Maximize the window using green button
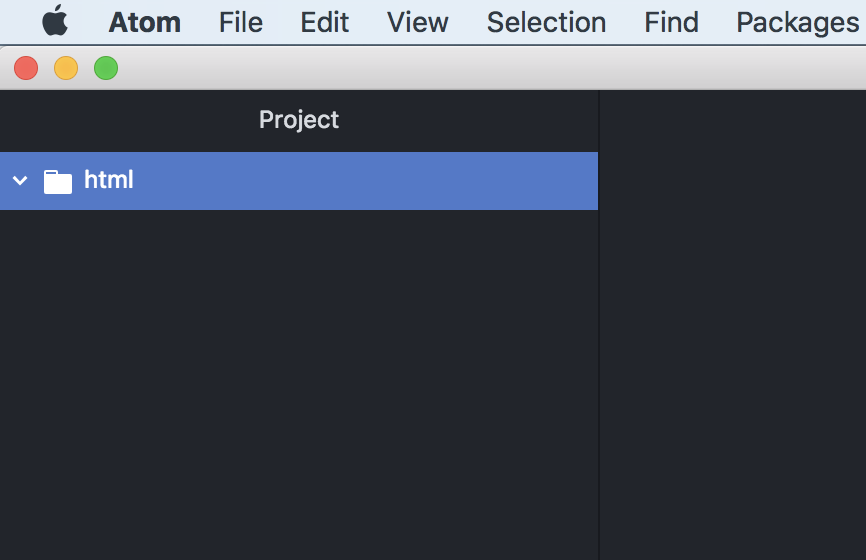 coord(106,68)
